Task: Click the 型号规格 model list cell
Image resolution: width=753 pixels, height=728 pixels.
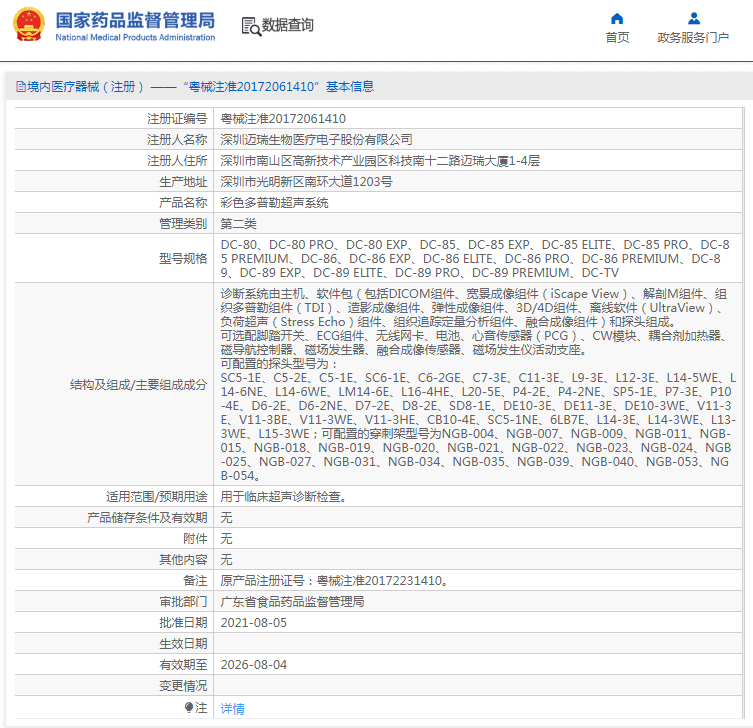Action: [x=477, y=258]
